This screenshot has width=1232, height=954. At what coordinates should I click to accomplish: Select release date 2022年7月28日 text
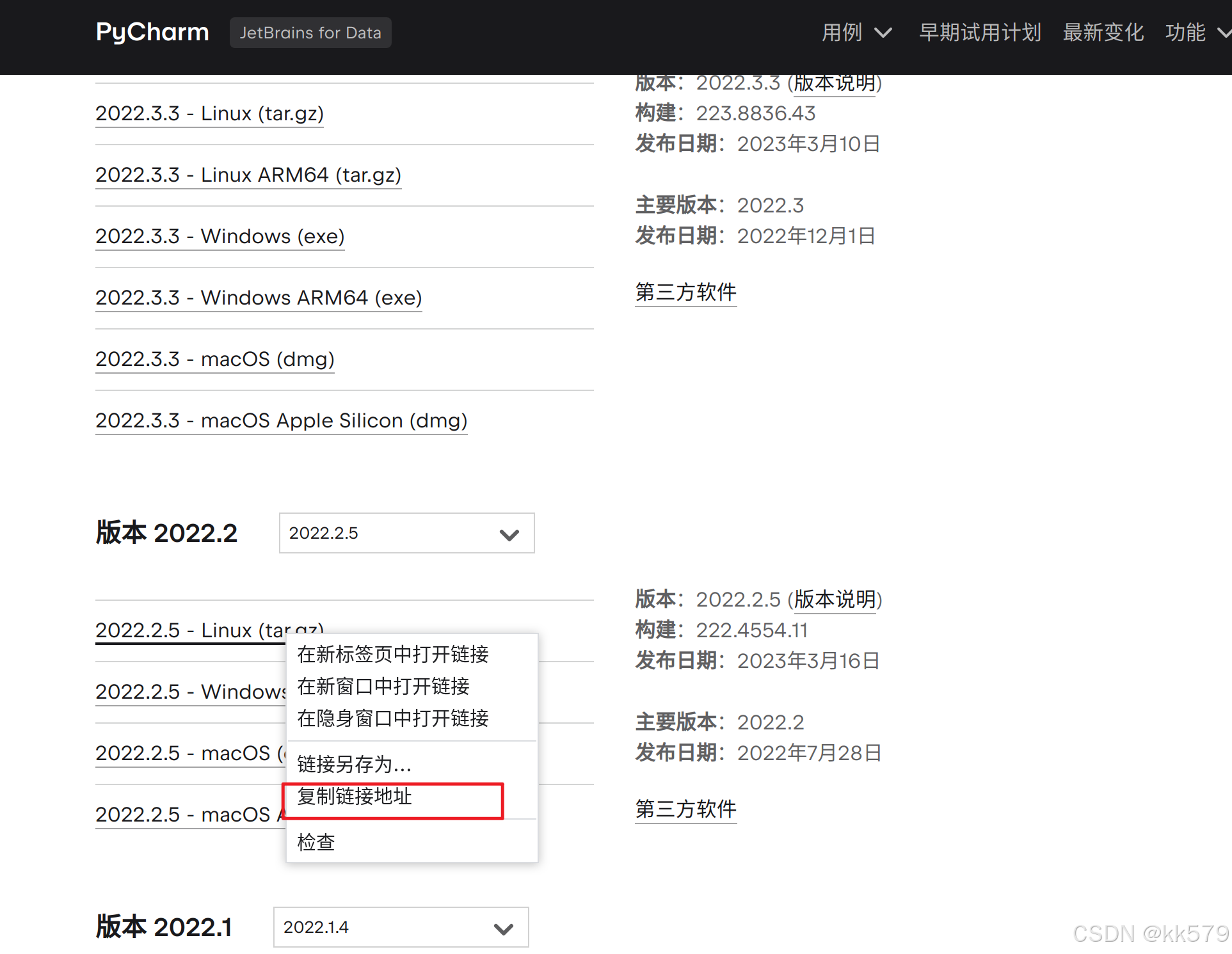810,753
